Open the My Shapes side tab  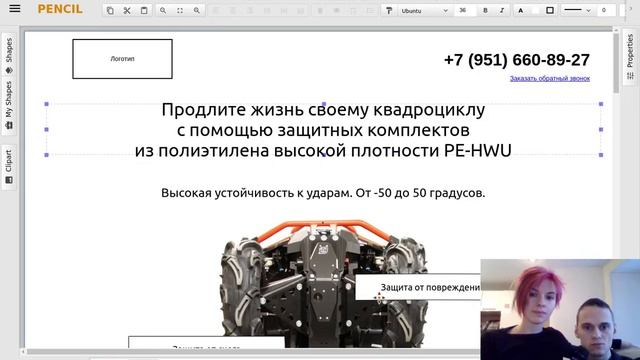(9, 106)
